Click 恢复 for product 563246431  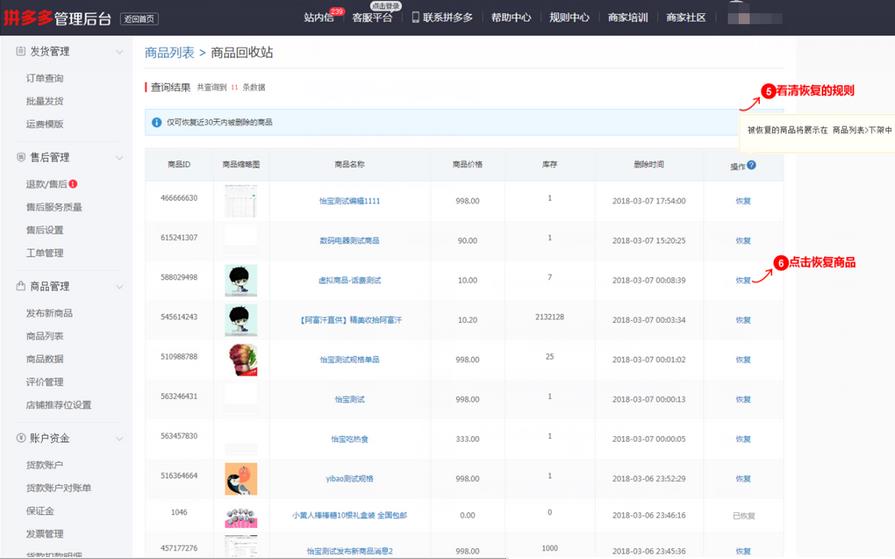(743, 399)
